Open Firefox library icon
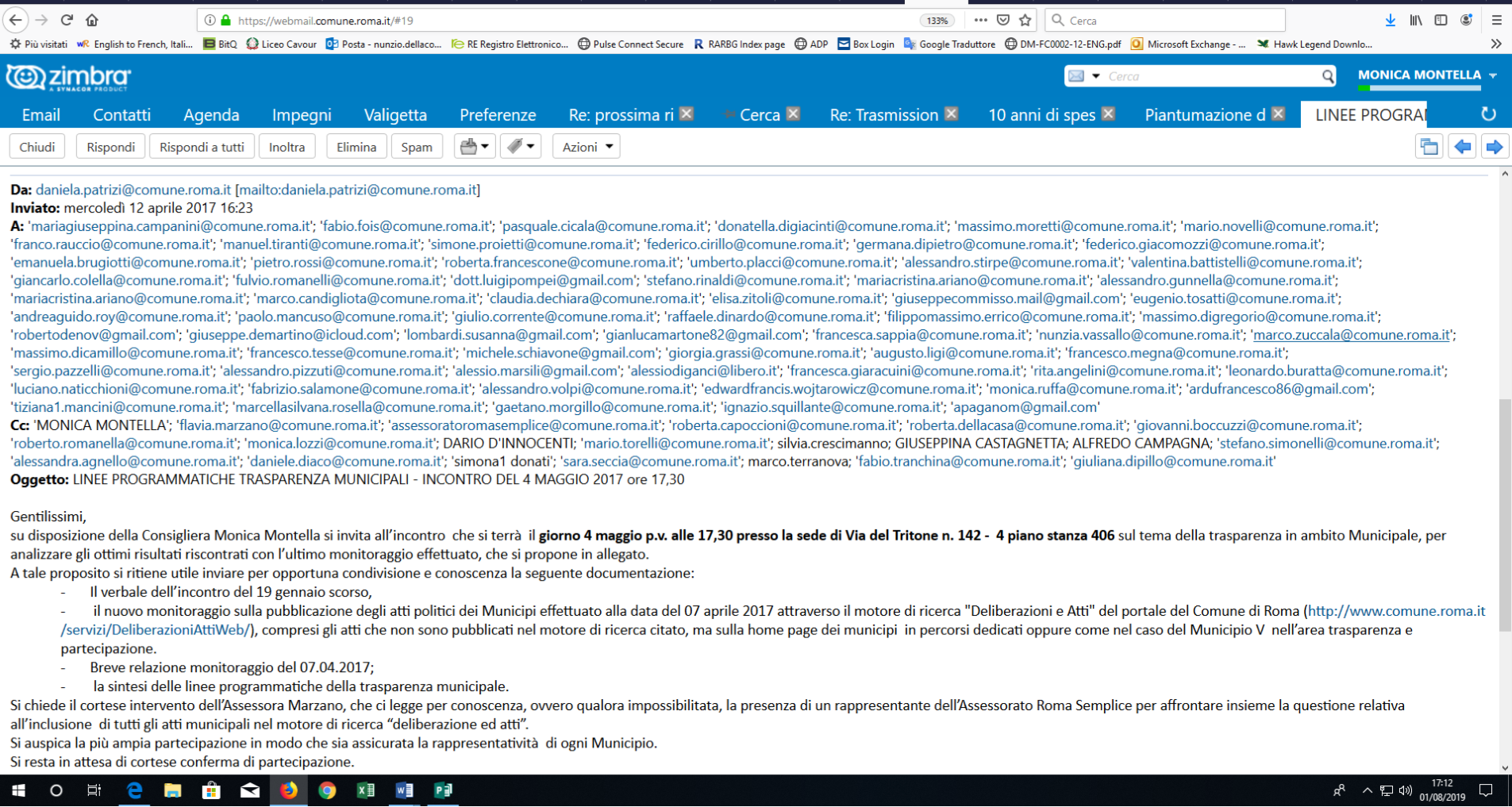The image size is (1512, 807). 1416,21
